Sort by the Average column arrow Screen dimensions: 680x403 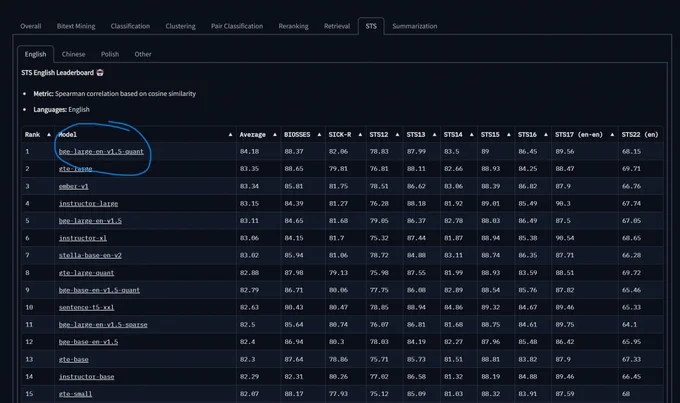tap(275, 135)
